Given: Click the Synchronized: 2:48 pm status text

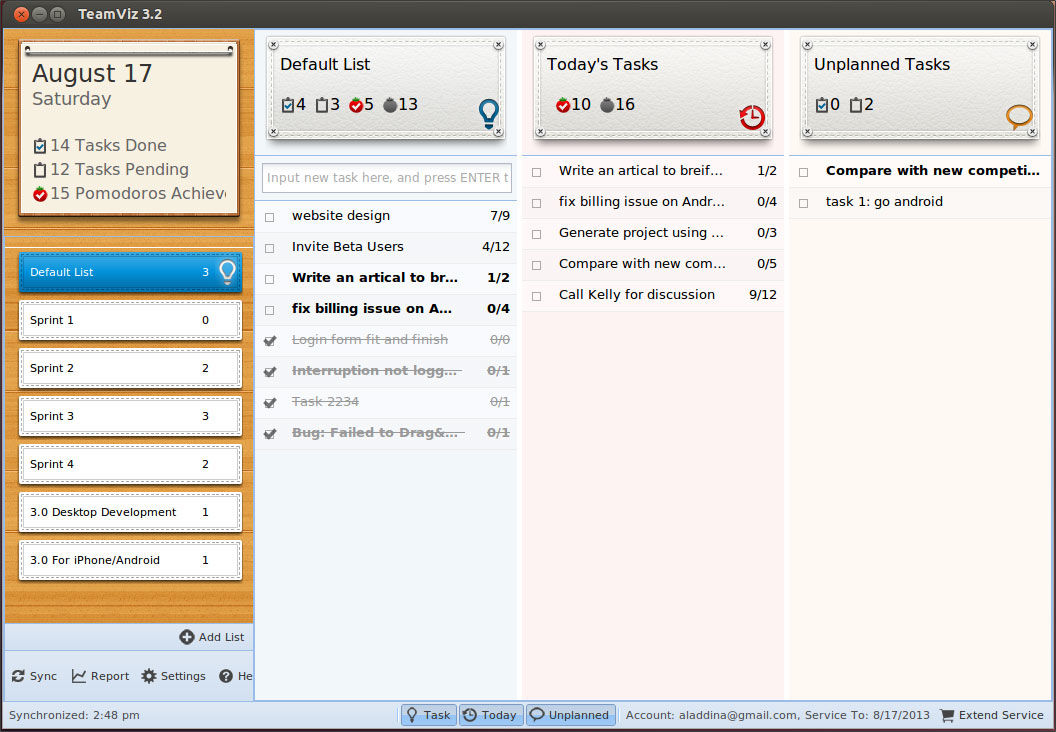Looking at the screenshot, I should (x=74, y=715).
